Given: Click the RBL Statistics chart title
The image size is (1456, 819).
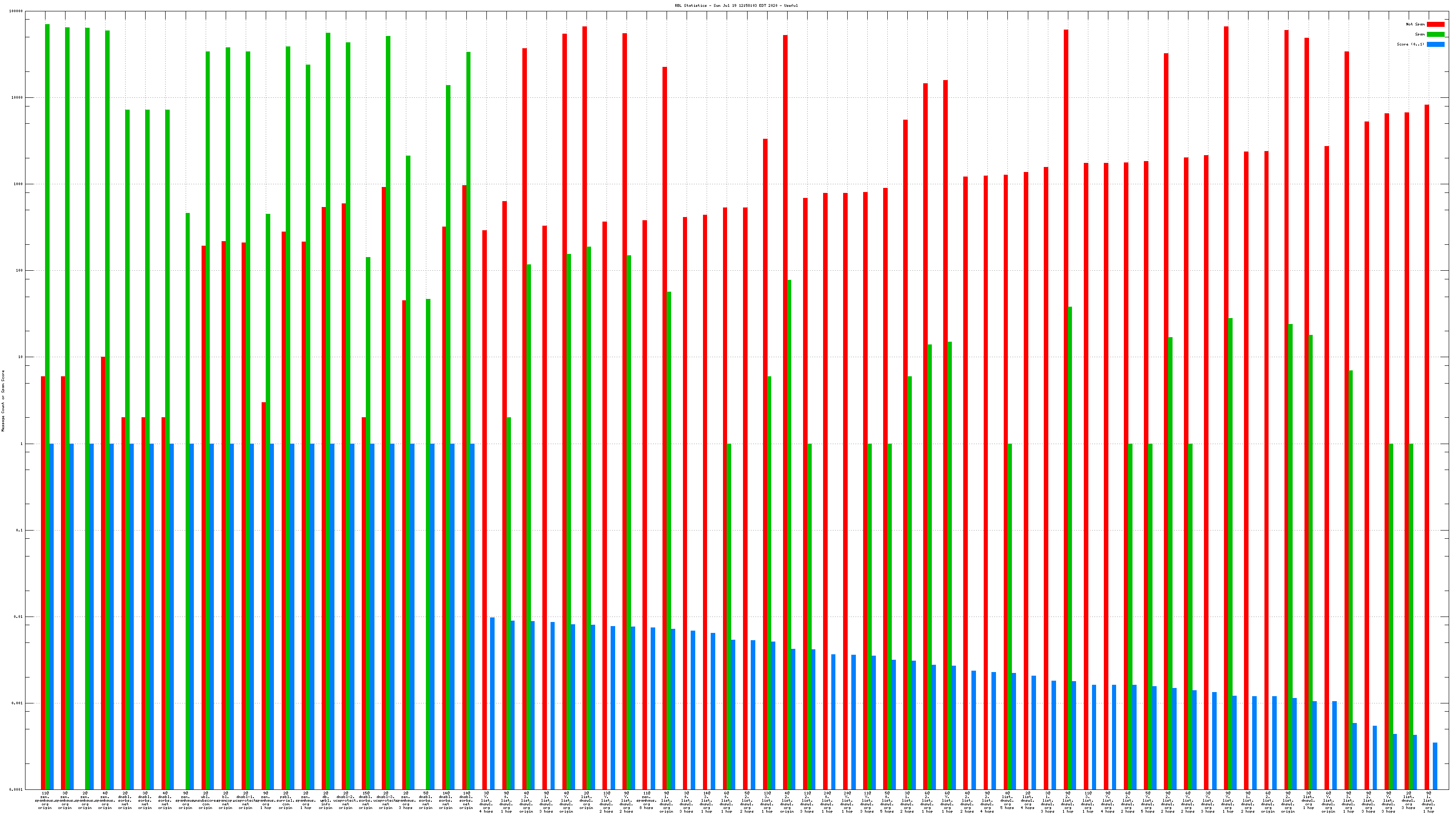Looking at the screenshot, I should coord(736,5).
